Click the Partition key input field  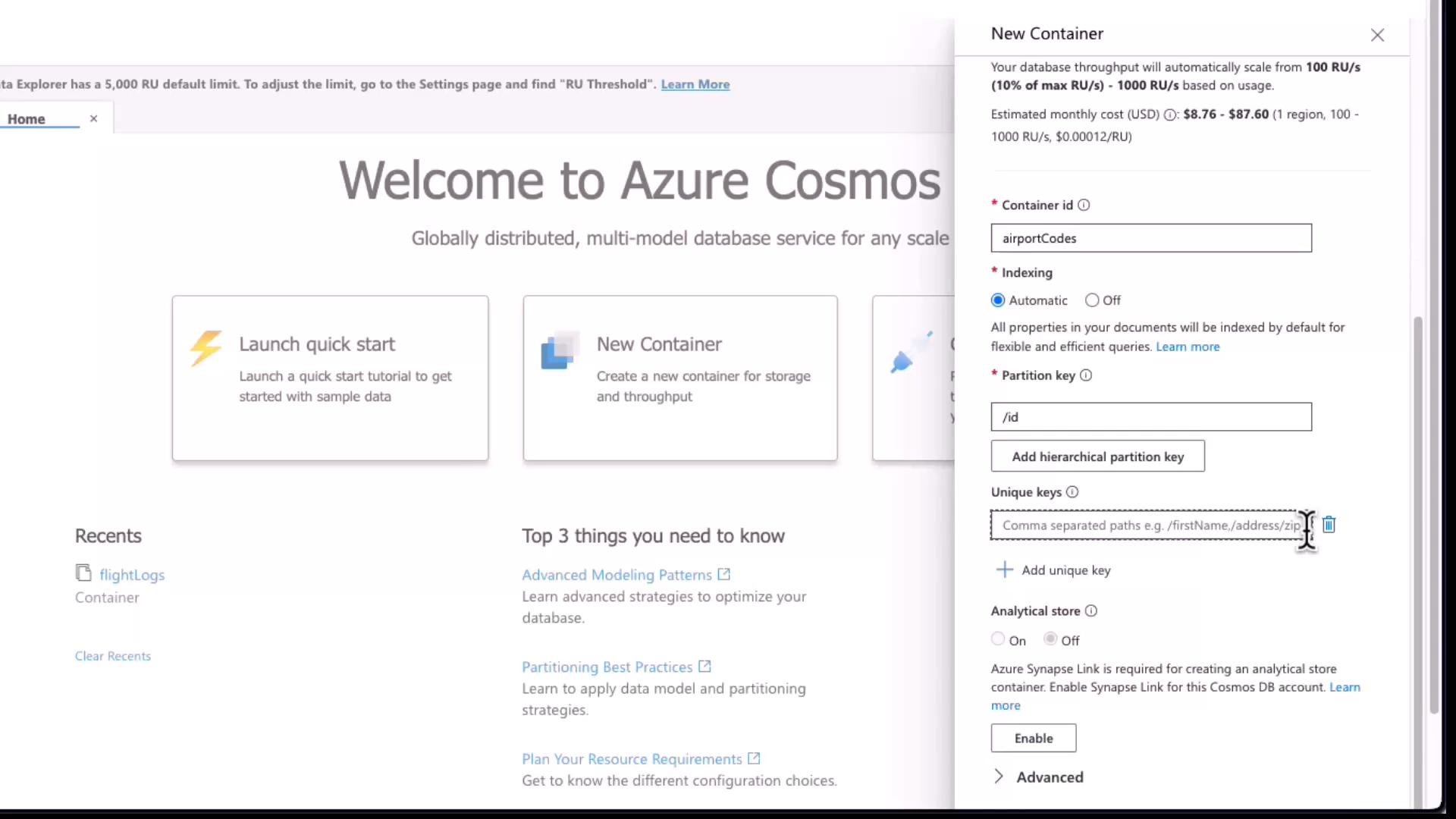[1150, 417]
